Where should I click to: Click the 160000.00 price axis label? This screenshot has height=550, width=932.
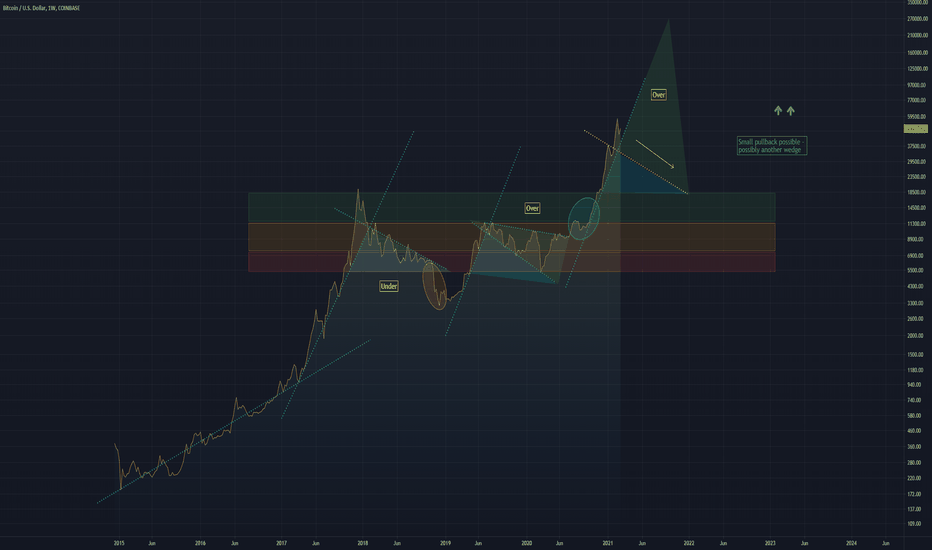tap(917, 53)
